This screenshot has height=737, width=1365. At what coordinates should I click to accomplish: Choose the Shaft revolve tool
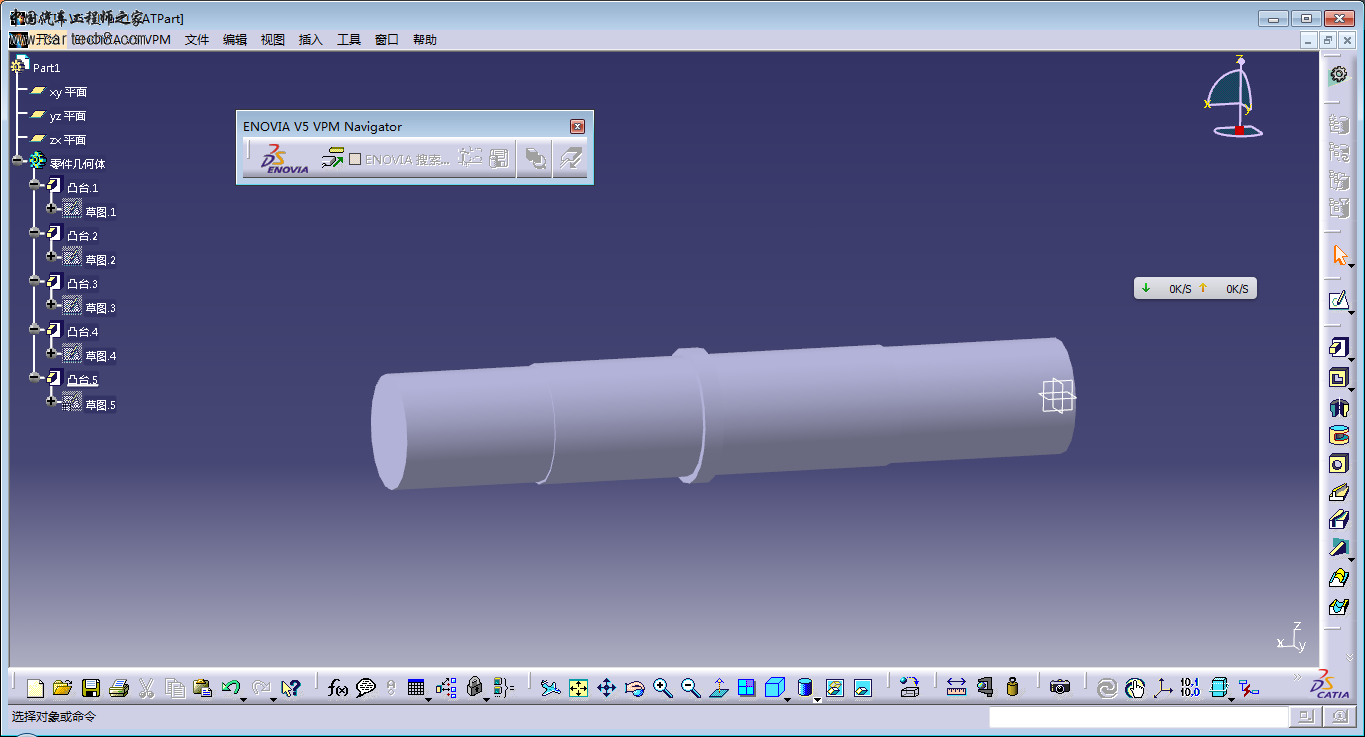coord(1338,407)
